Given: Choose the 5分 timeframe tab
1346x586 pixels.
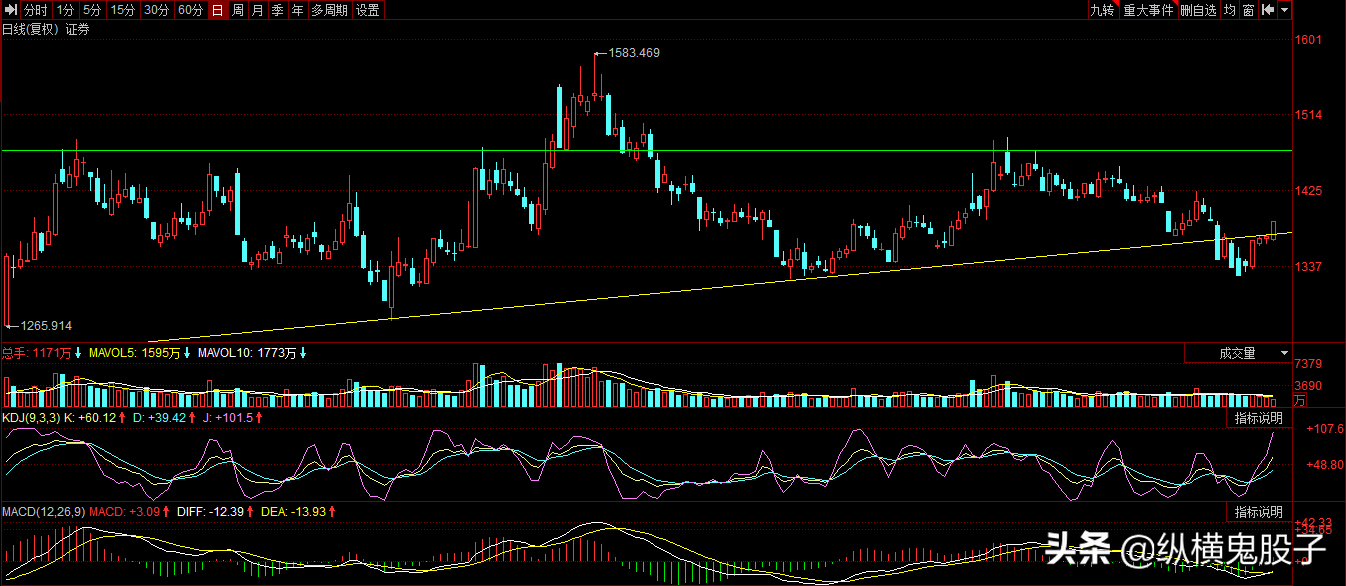Looking at the screenshot, I should pyautogui.click(x=92, y=10).
